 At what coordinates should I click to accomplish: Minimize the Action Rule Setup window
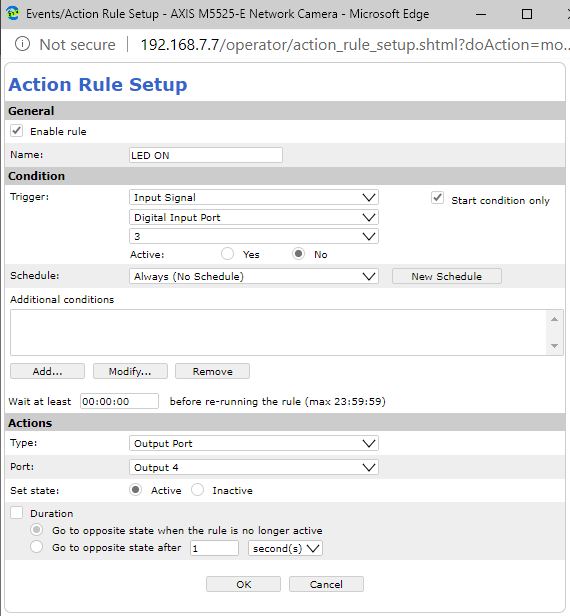[481, 15]
